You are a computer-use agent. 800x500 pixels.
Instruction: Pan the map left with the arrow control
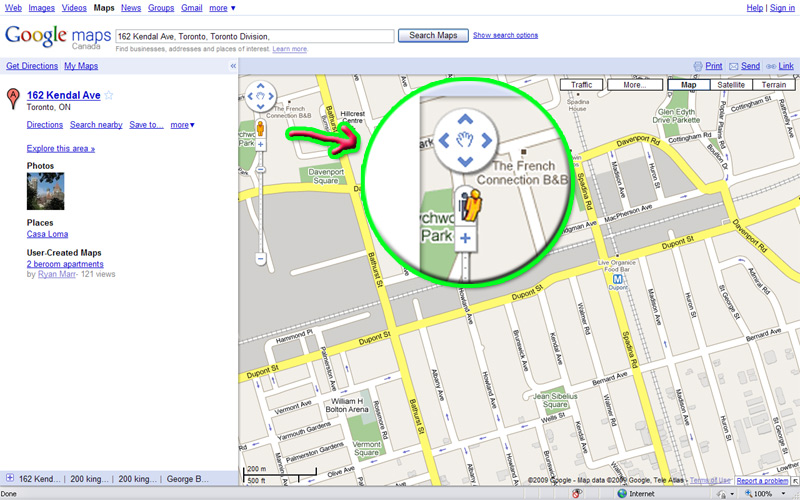click(x=250, y=96)
